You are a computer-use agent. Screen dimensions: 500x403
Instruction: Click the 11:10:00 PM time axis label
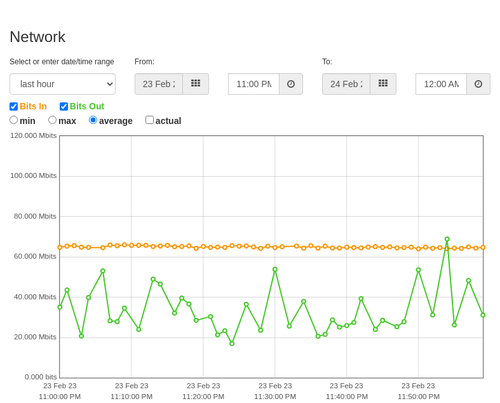pyautogui.click(x=131, y=397)
